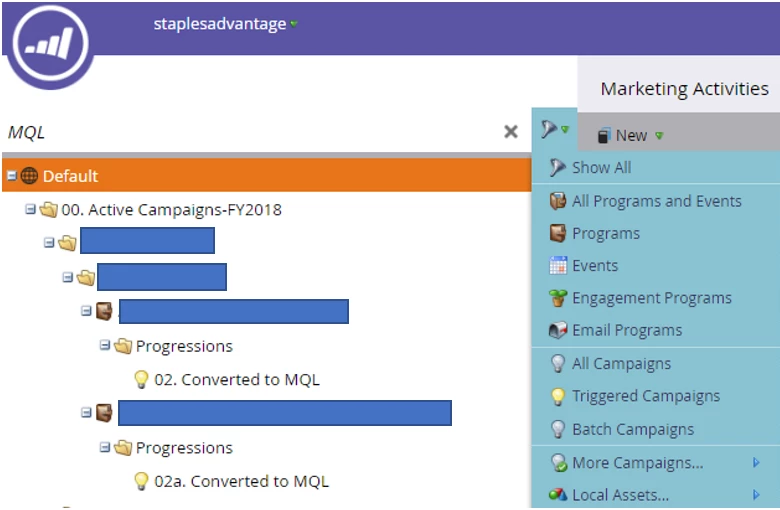Click the Default workspace globe icon
Image resolution: width=780 pixels, height=510 pixels.
tap(29, 176)
